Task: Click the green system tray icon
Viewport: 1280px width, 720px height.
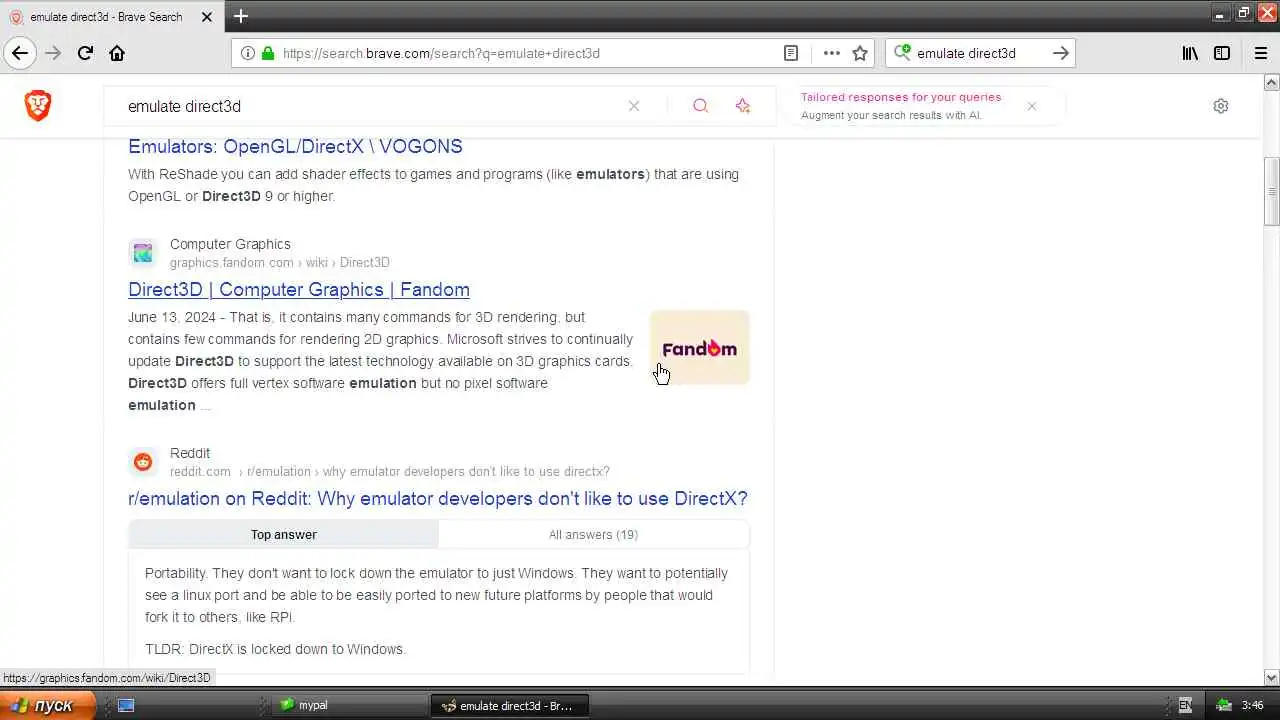Action: coord(1224,705)
